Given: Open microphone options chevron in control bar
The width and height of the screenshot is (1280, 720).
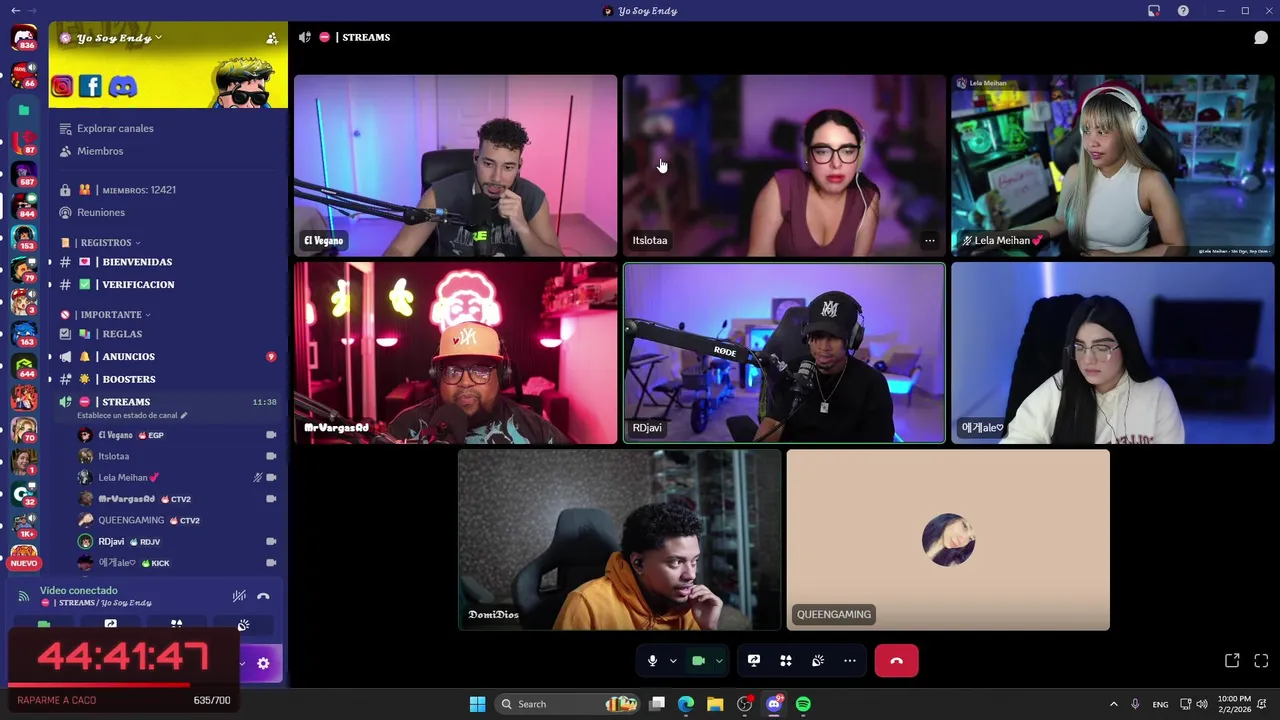Looking at the screenshot, I should [673, 661].
